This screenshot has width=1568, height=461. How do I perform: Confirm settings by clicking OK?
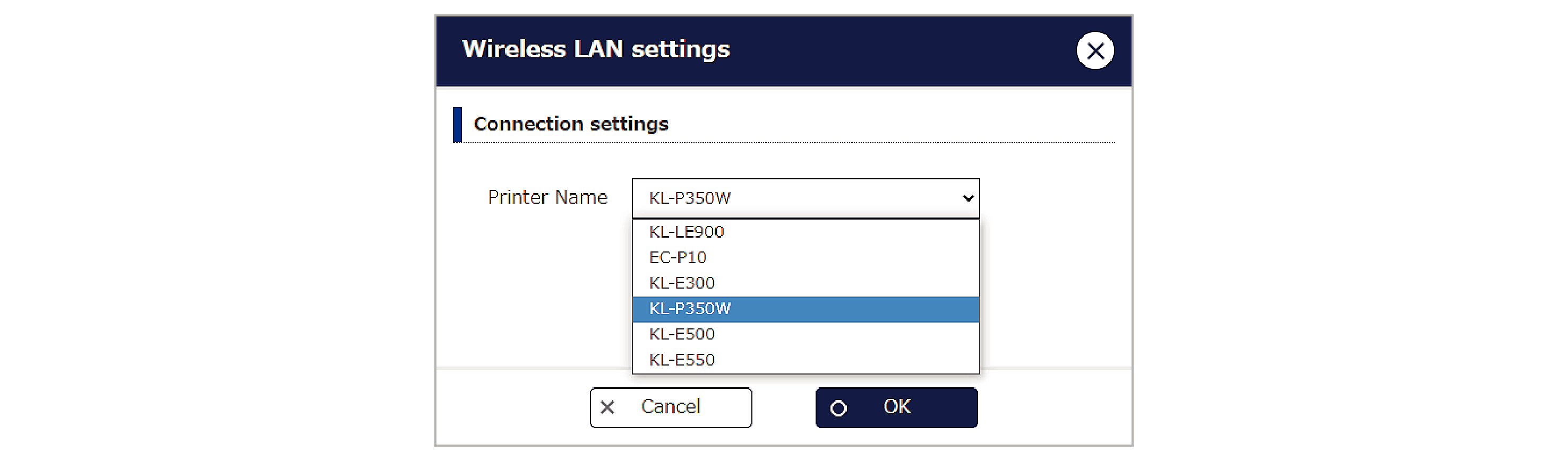[x=895, y=407]
